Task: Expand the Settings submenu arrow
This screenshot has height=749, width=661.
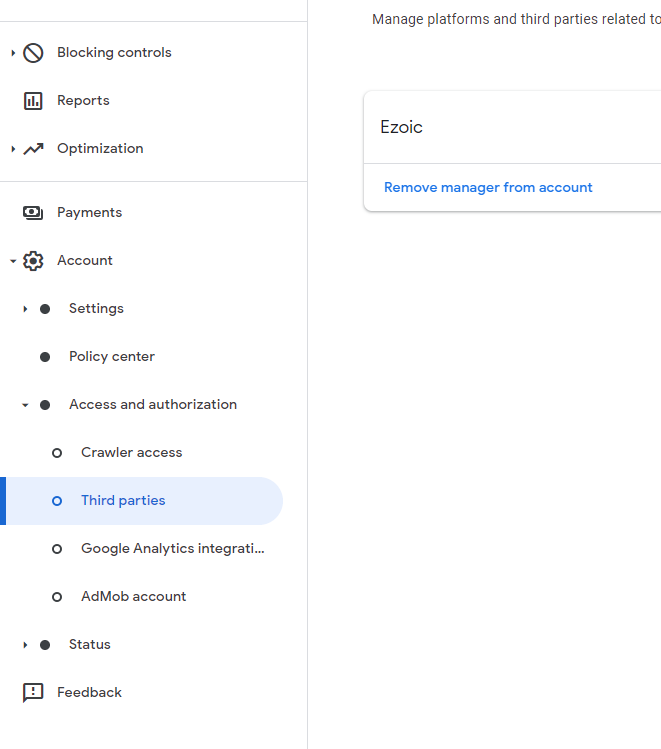Action: coord(25,309)
